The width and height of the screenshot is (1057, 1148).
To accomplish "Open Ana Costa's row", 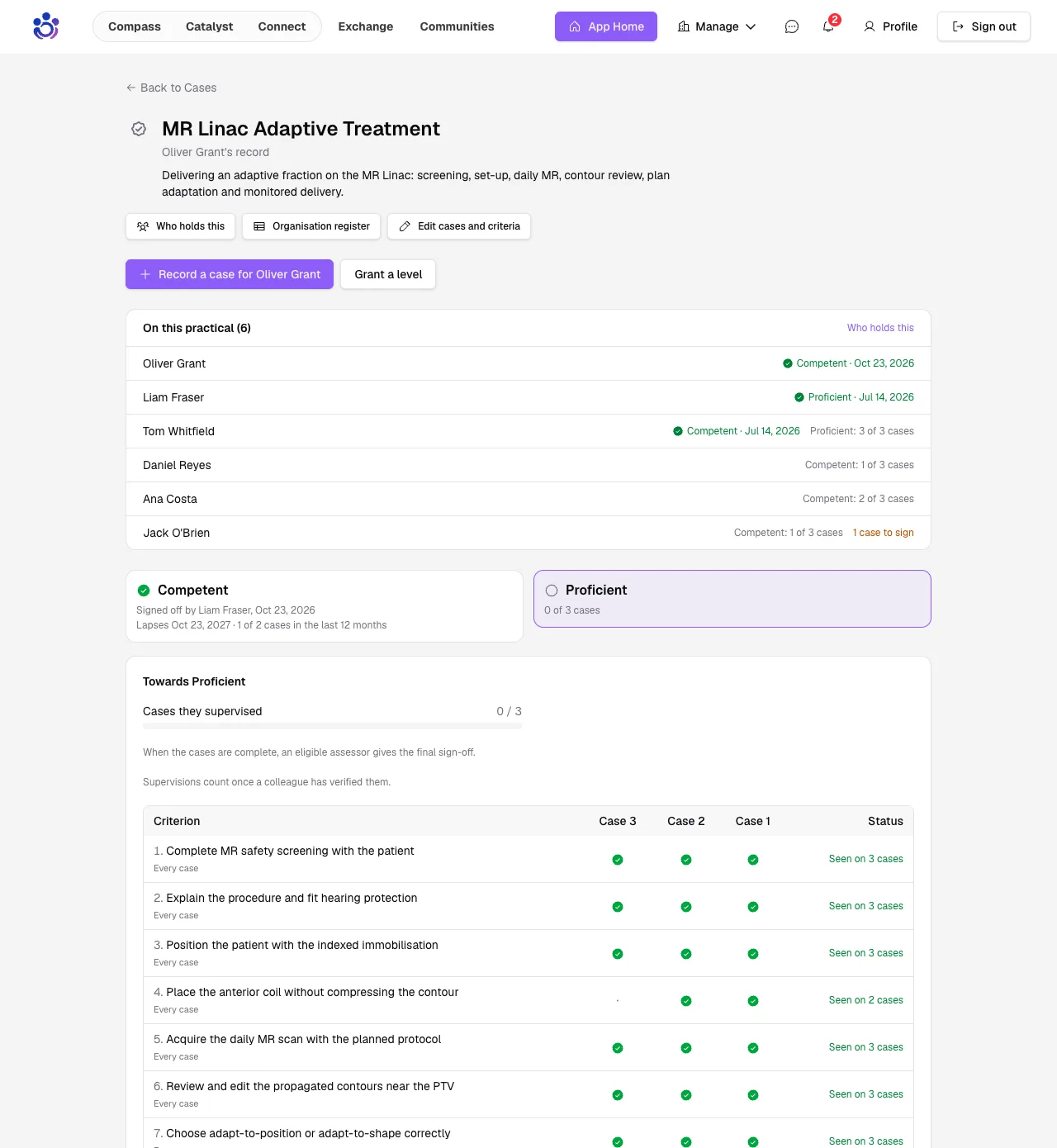I will (x=528, y=499).
